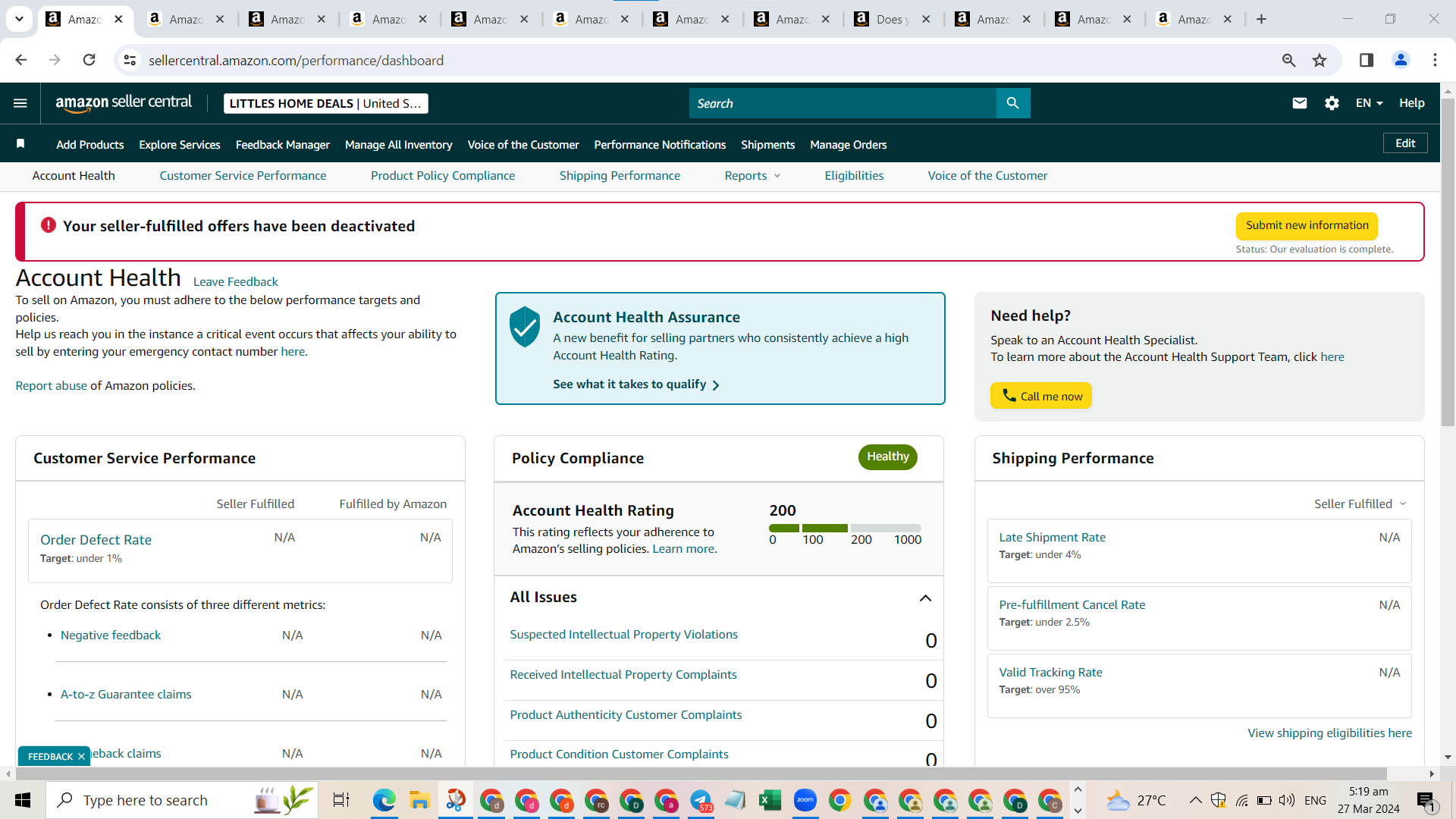This screenshot has width=1456, height=819.
Task: Open Task View from the taskbar
Action: (x=341, y=800)
